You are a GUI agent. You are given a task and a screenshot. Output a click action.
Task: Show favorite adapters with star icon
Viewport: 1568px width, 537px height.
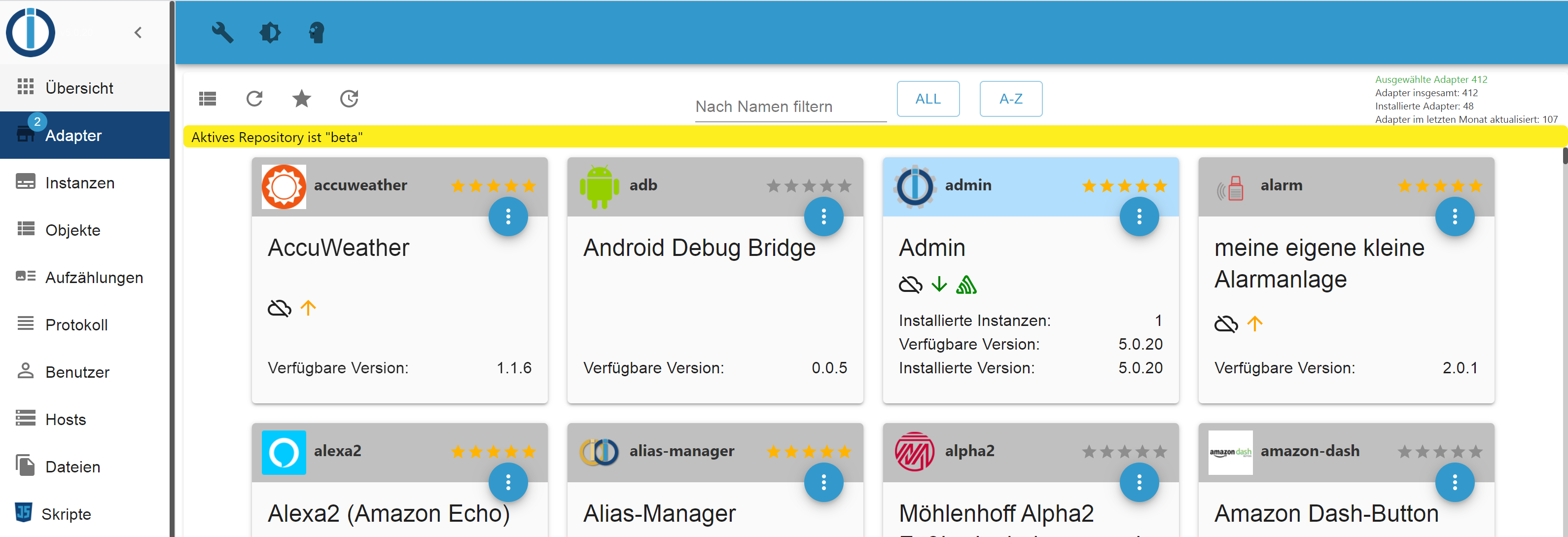click(301, 99)
